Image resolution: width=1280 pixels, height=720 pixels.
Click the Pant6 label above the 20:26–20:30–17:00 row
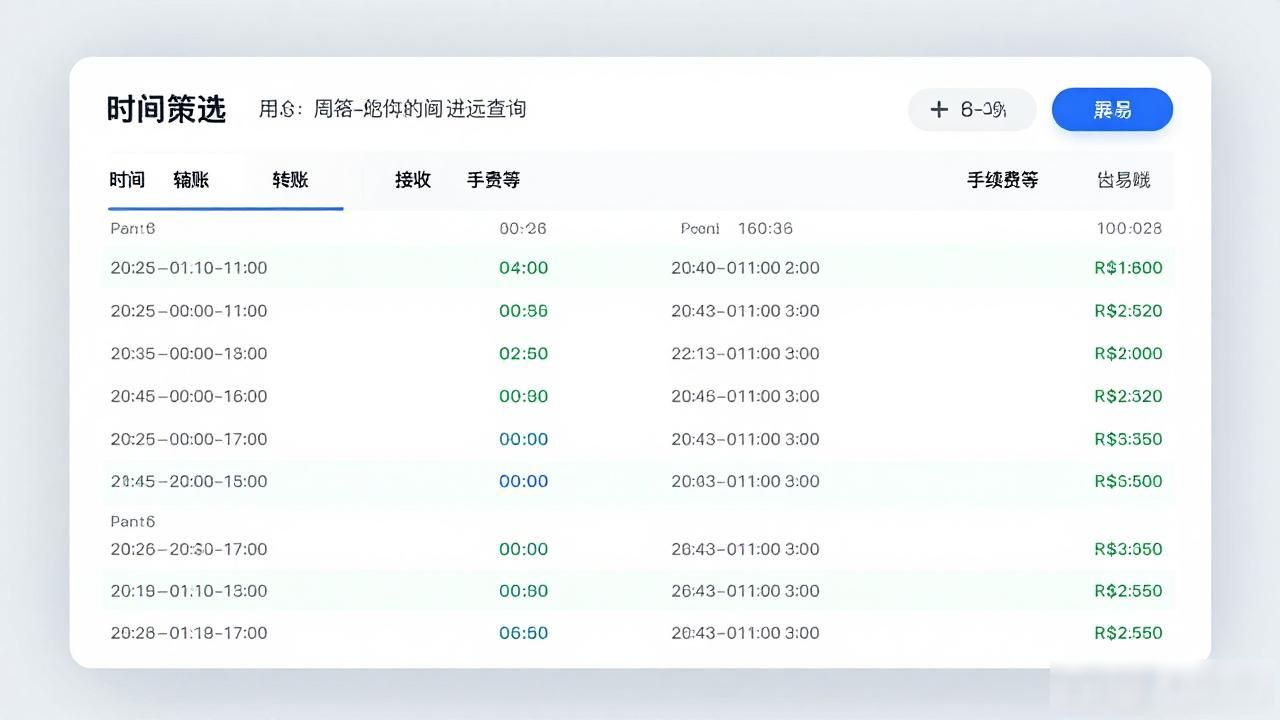tap(133, 521)
